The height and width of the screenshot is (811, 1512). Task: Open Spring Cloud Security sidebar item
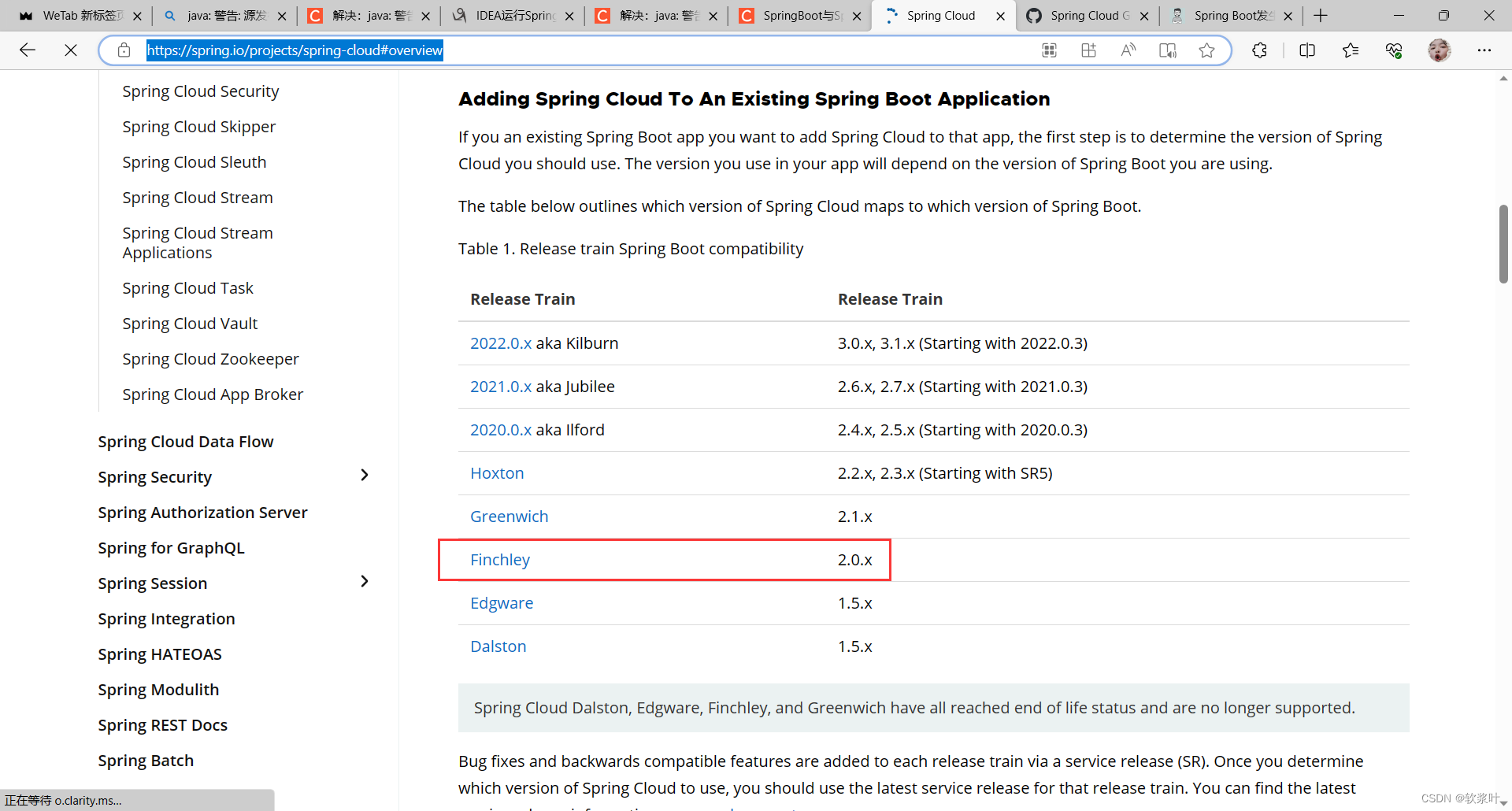[201, 91]
